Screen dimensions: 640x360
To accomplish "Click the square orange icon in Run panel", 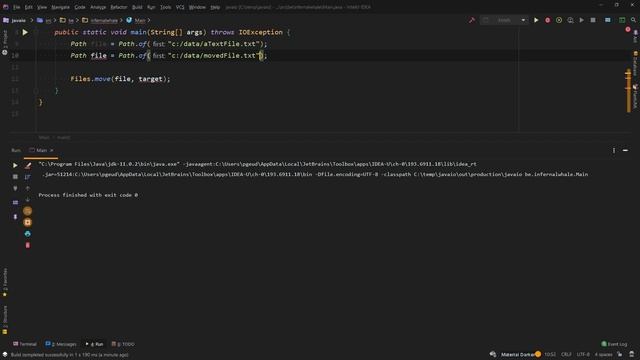I will coord(27,222).
